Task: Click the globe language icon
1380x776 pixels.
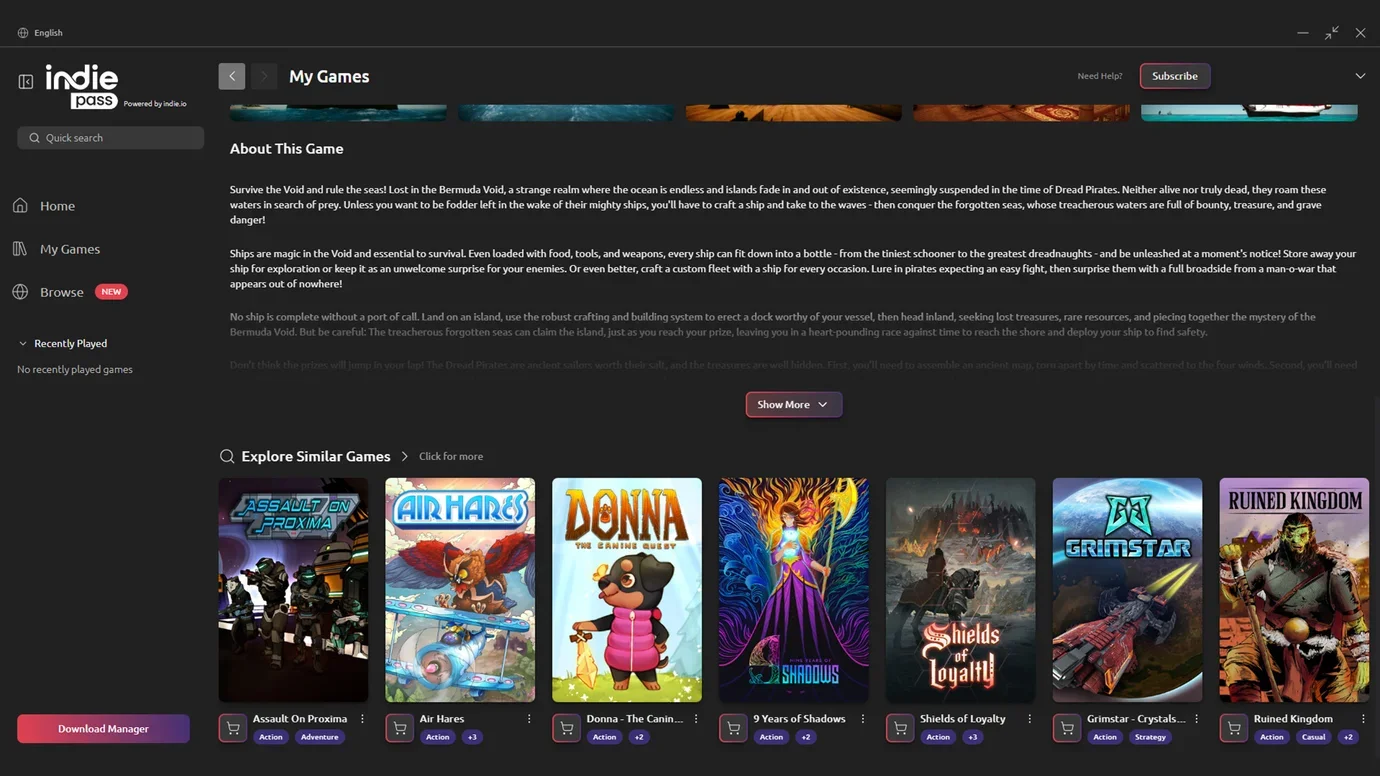Action: coord(23,33)
